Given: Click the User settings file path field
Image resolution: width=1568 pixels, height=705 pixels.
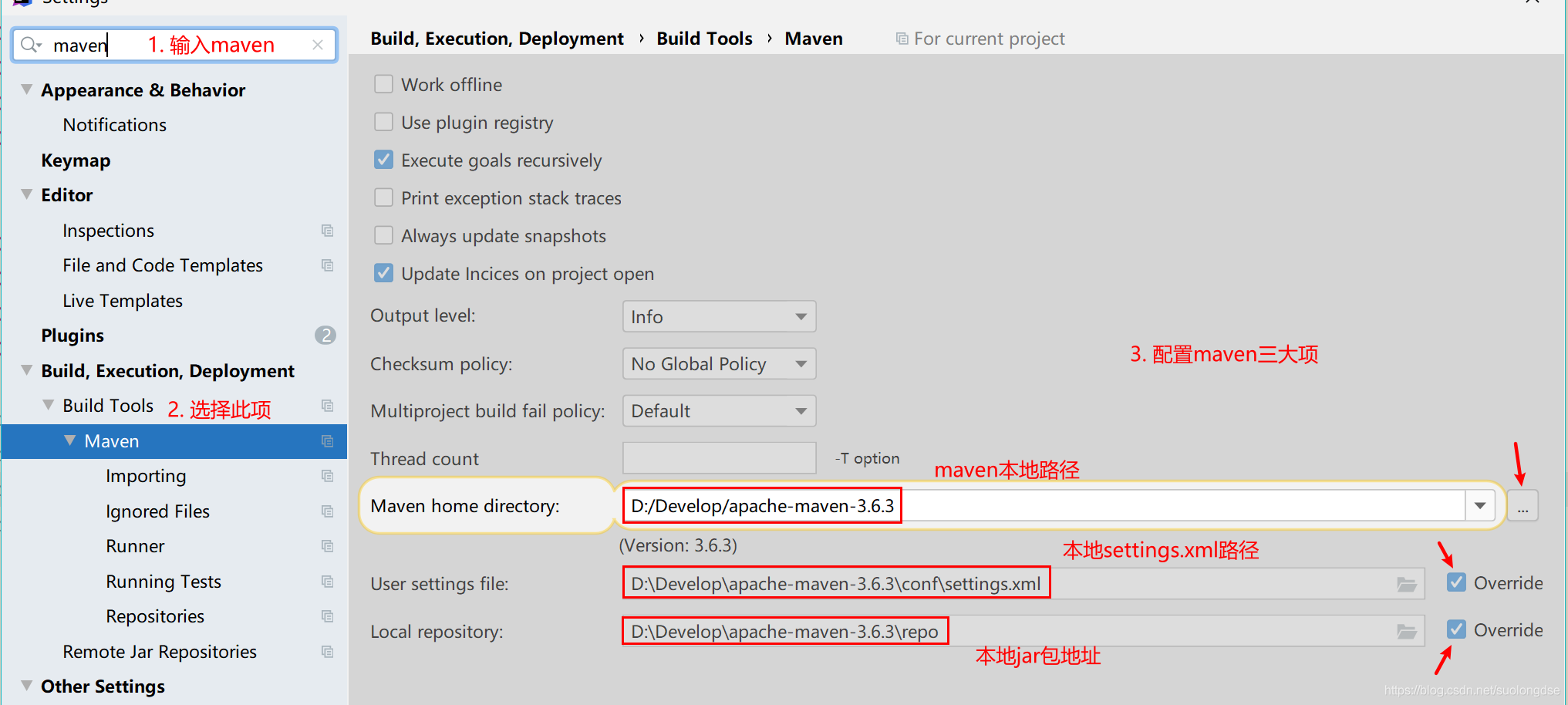Looking at the screenshot, I should 1023,584.
